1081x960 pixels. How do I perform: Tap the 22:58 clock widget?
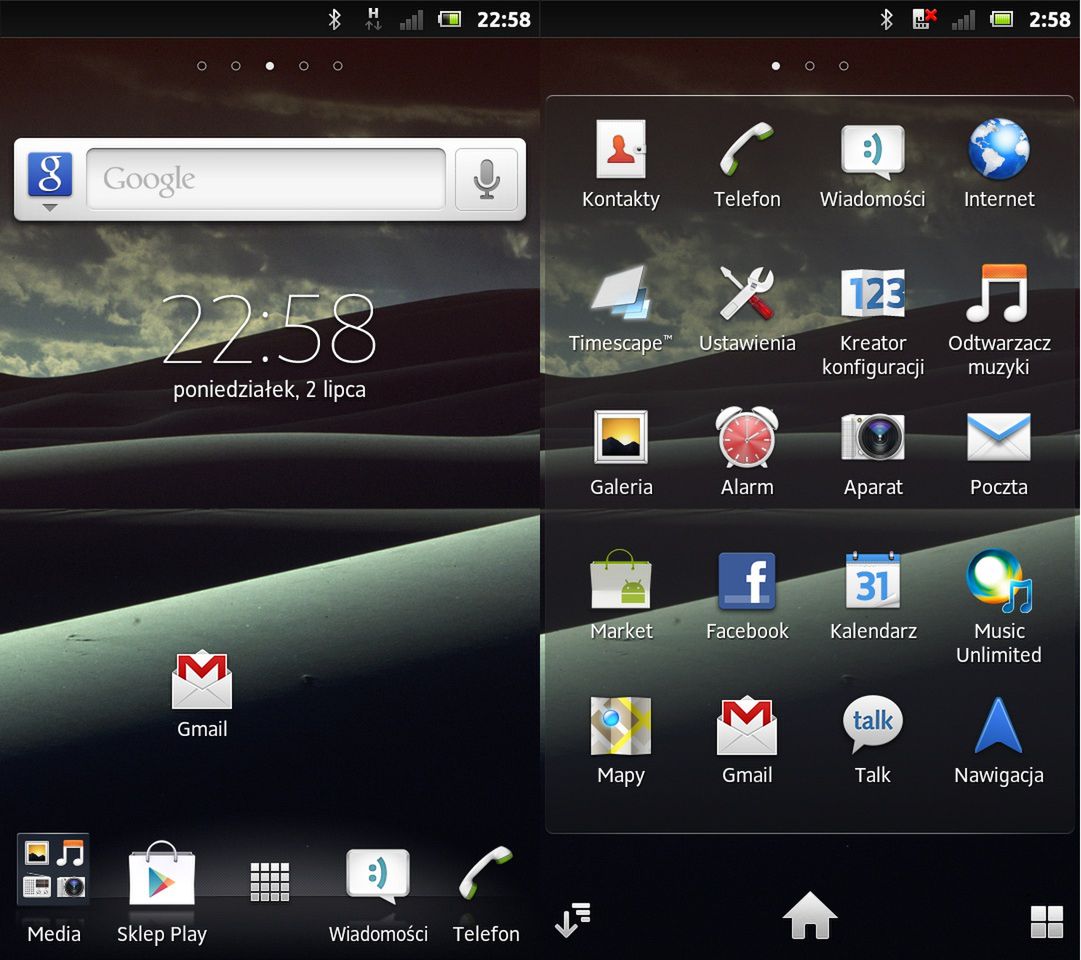269,328
